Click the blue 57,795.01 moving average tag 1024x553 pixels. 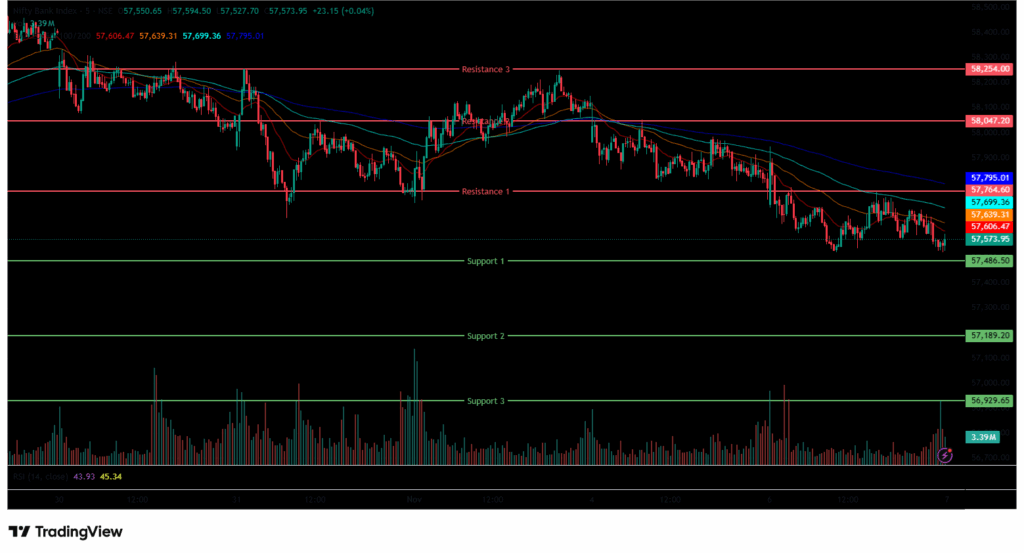[x=989, y=178]
